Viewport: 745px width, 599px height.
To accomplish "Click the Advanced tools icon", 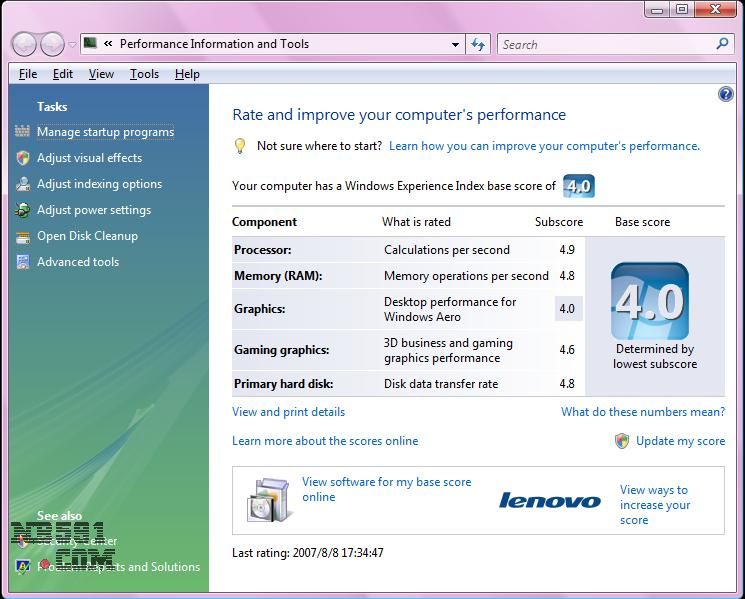I will pyautogui.click(x=23, y=262).
